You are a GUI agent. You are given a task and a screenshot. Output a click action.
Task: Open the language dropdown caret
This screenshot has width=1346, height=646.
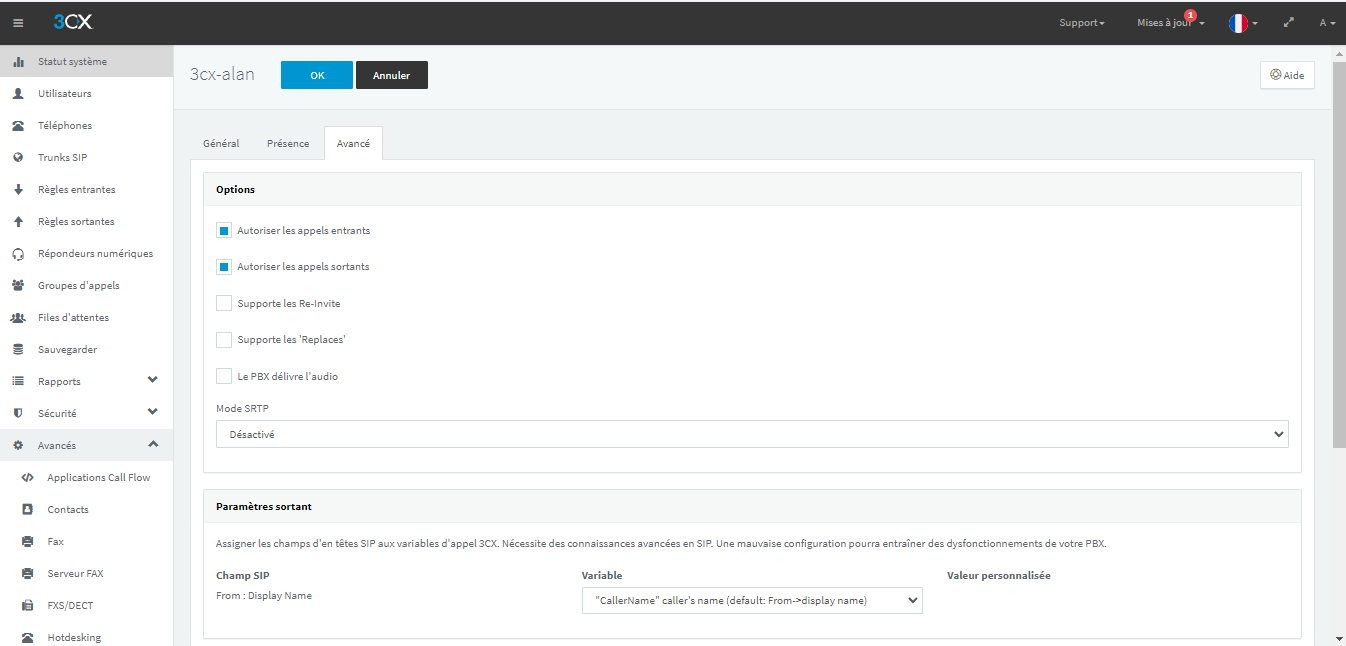(x=1255, y=24)
